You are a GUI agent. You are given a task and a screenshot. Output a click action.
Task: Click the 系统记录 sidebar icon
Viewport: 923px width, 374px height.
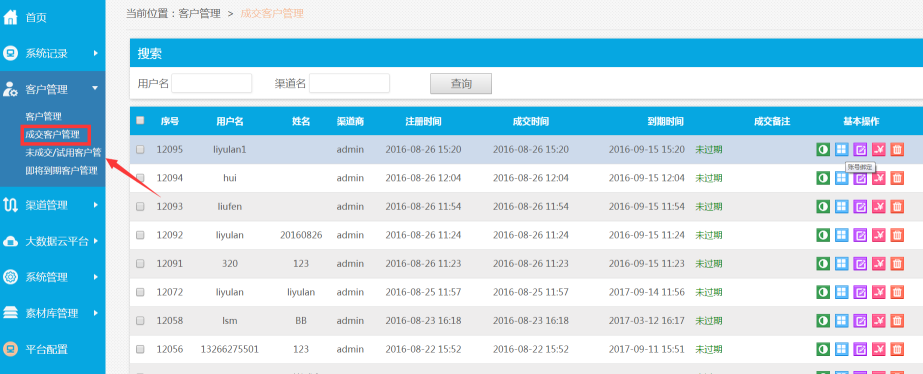[x=11, y=54]
